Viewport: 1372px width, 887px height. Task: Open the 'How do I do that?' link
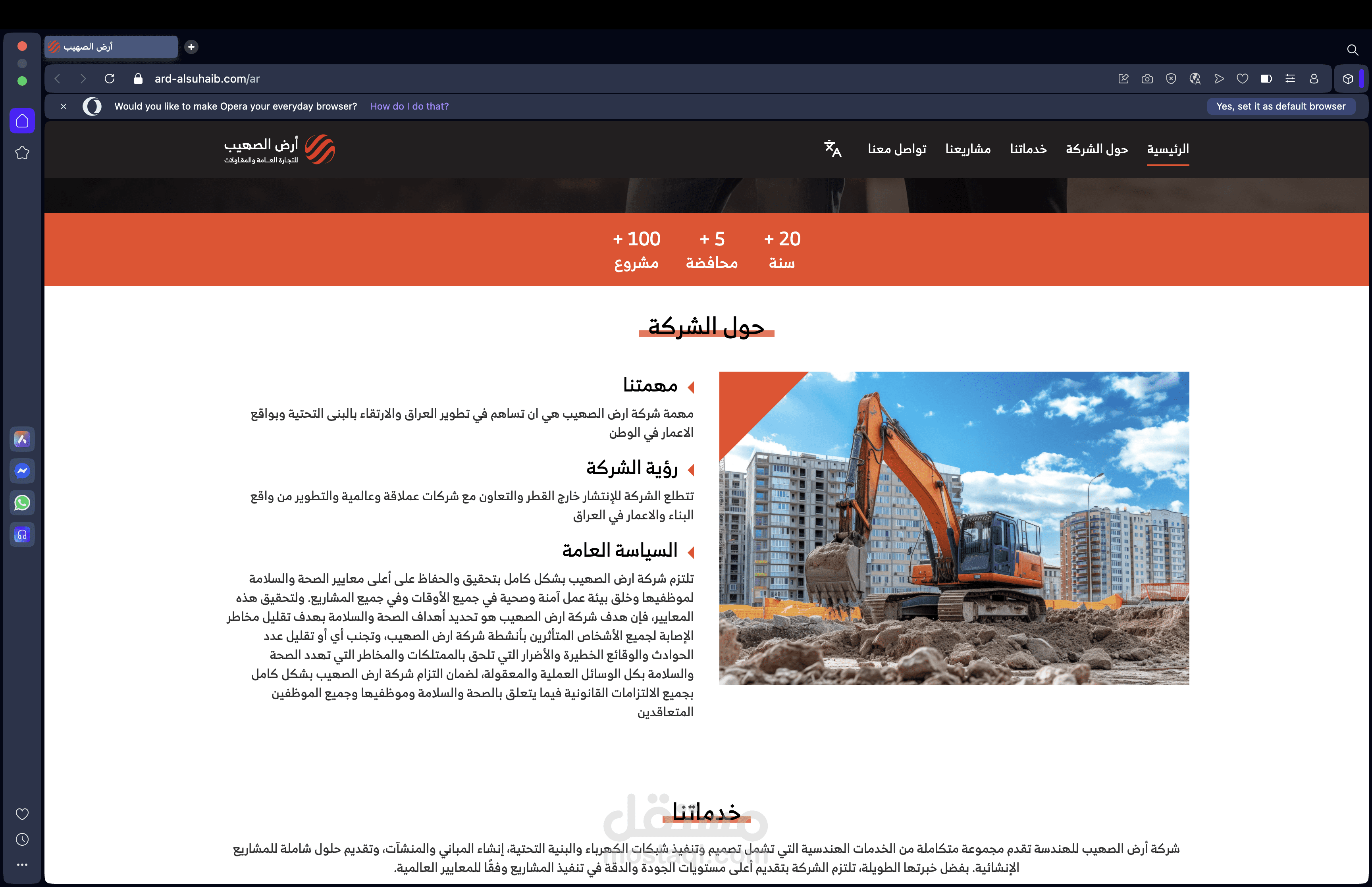(409, 106)
